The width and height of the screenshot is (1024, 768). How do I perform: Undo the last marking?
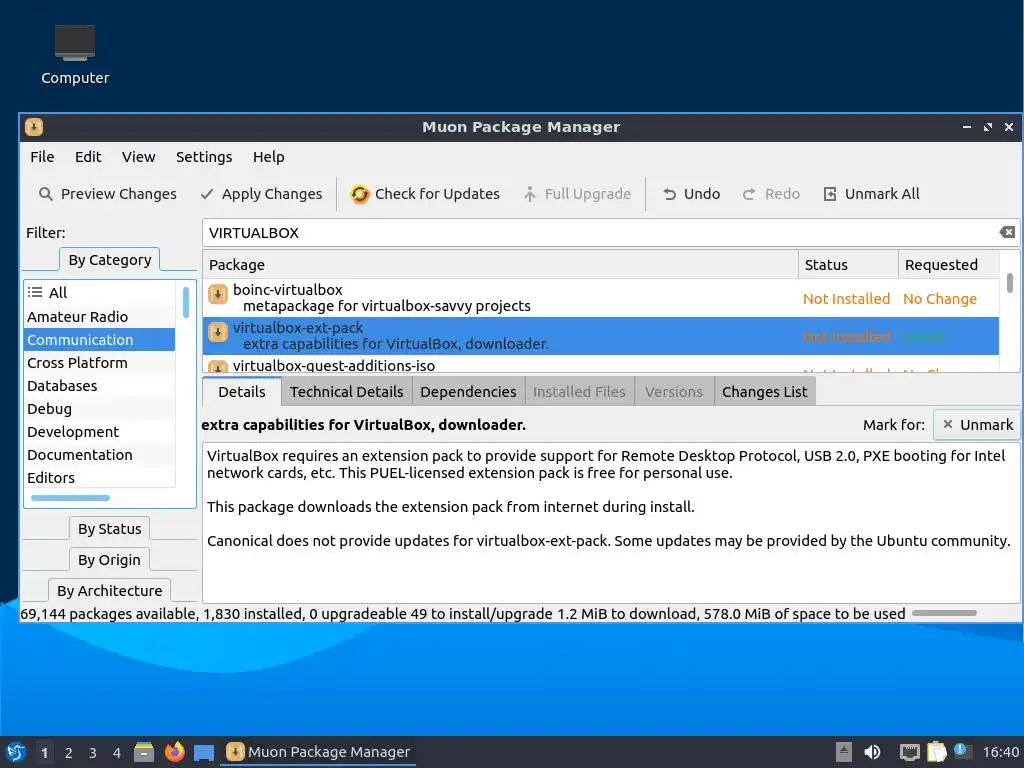[x=692, y=194]
